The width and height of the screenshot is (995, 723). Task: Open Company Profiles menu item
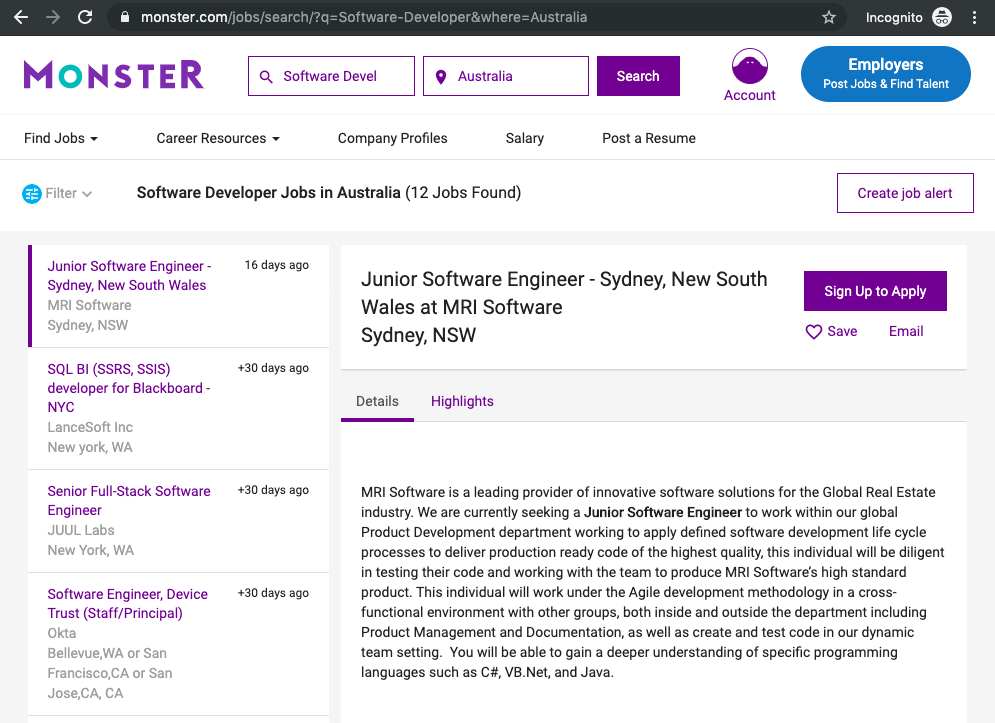pyautogui.click(x=392, y=138)
